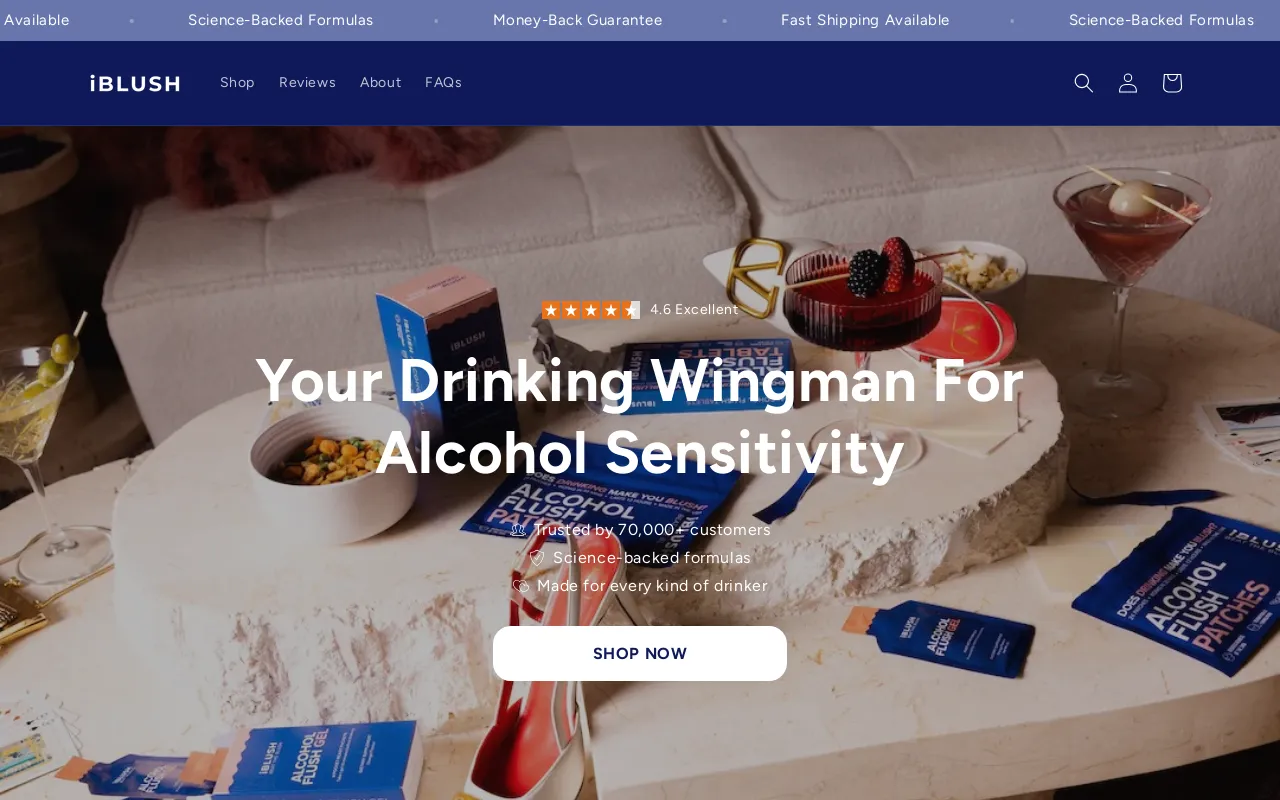The image size is (1280, 800).
Task: Click the icon beside Made for every kind of drinker
Action: click(x=521, y=586)
